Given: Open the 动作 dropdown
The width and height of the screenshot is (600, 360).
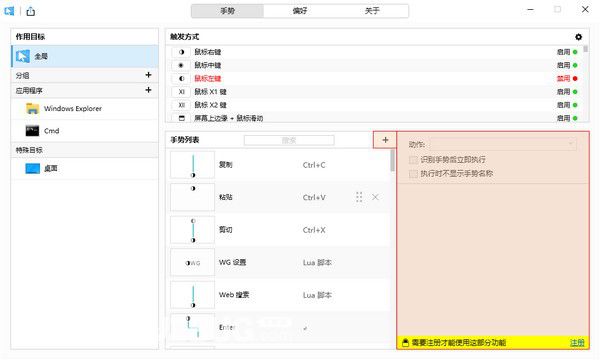Looking at the screenshot, I should pyautogui.click(x=503, y=144).
